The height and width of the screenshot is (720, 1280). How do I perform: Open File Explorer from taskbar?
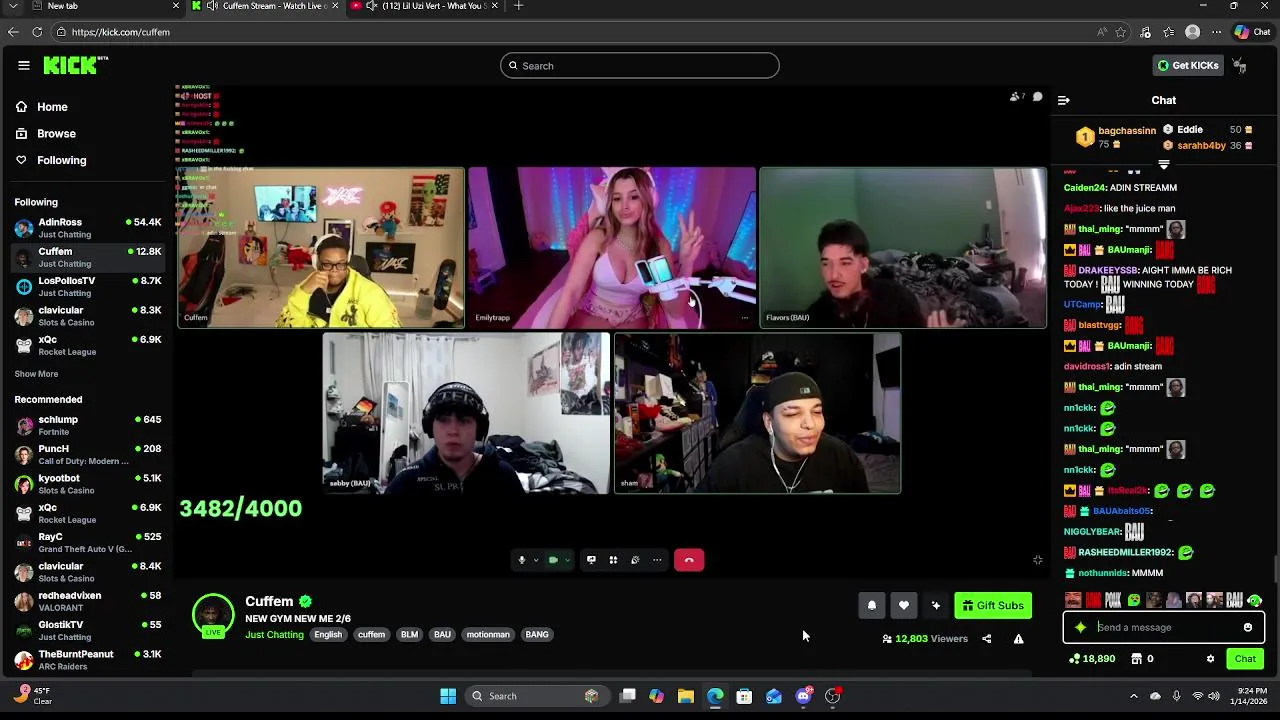coord(686,696)
